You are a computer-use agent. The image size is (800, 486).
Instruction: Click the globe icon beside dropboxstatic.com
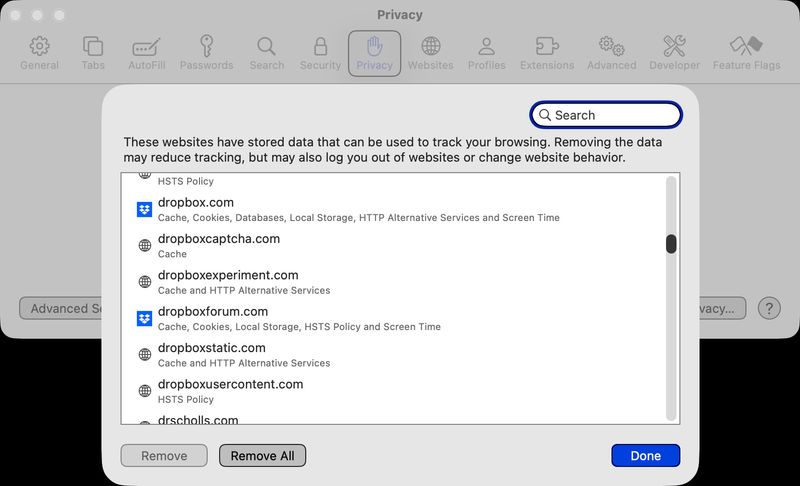(145, 354)
